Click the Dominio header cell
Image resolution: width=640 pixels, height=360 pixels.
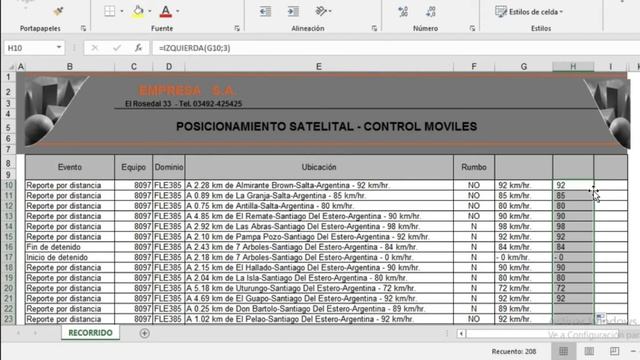(x=169, y=167)
